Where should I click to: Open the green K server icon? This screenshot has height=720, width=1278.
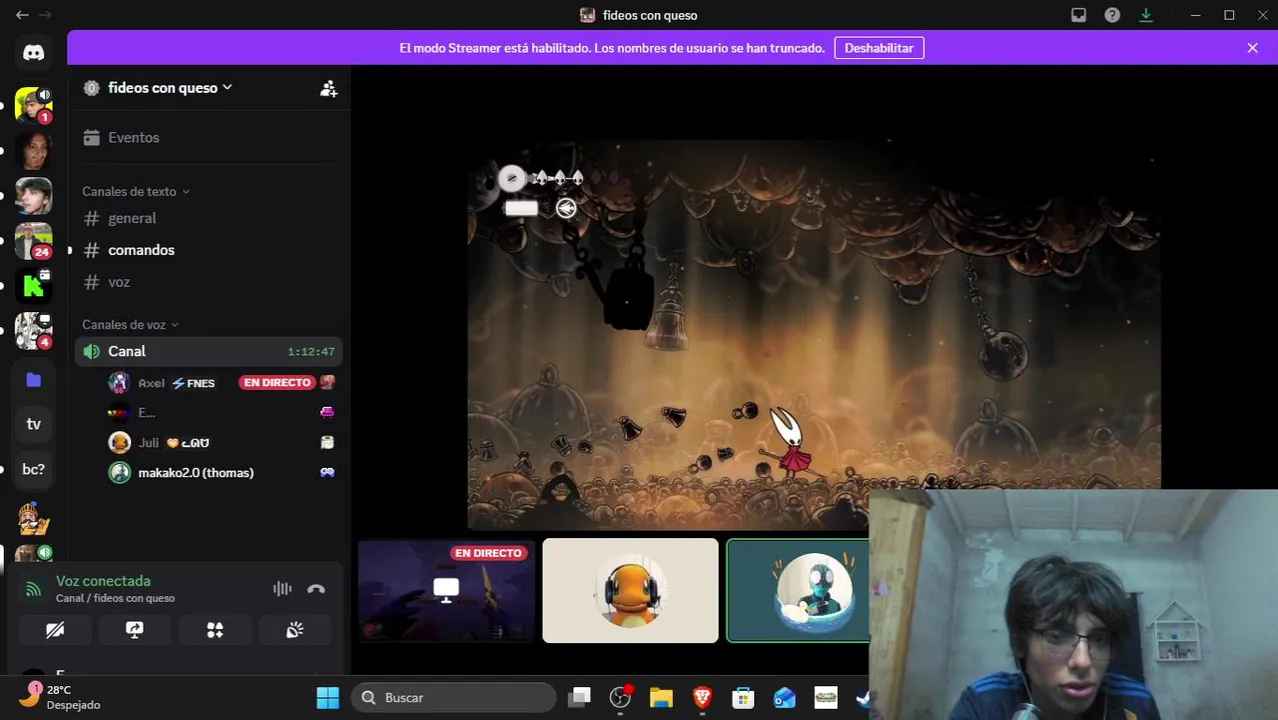(33, 286)
